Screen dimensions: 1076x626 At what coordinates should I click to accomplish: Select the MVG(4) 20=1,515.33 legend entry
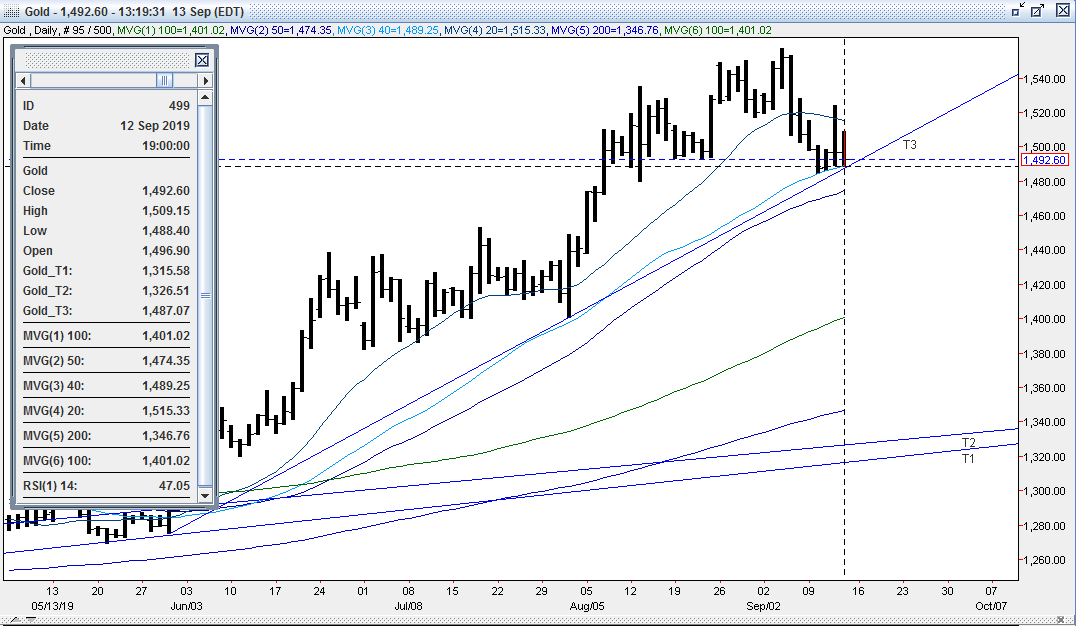[x=495, y=30]
